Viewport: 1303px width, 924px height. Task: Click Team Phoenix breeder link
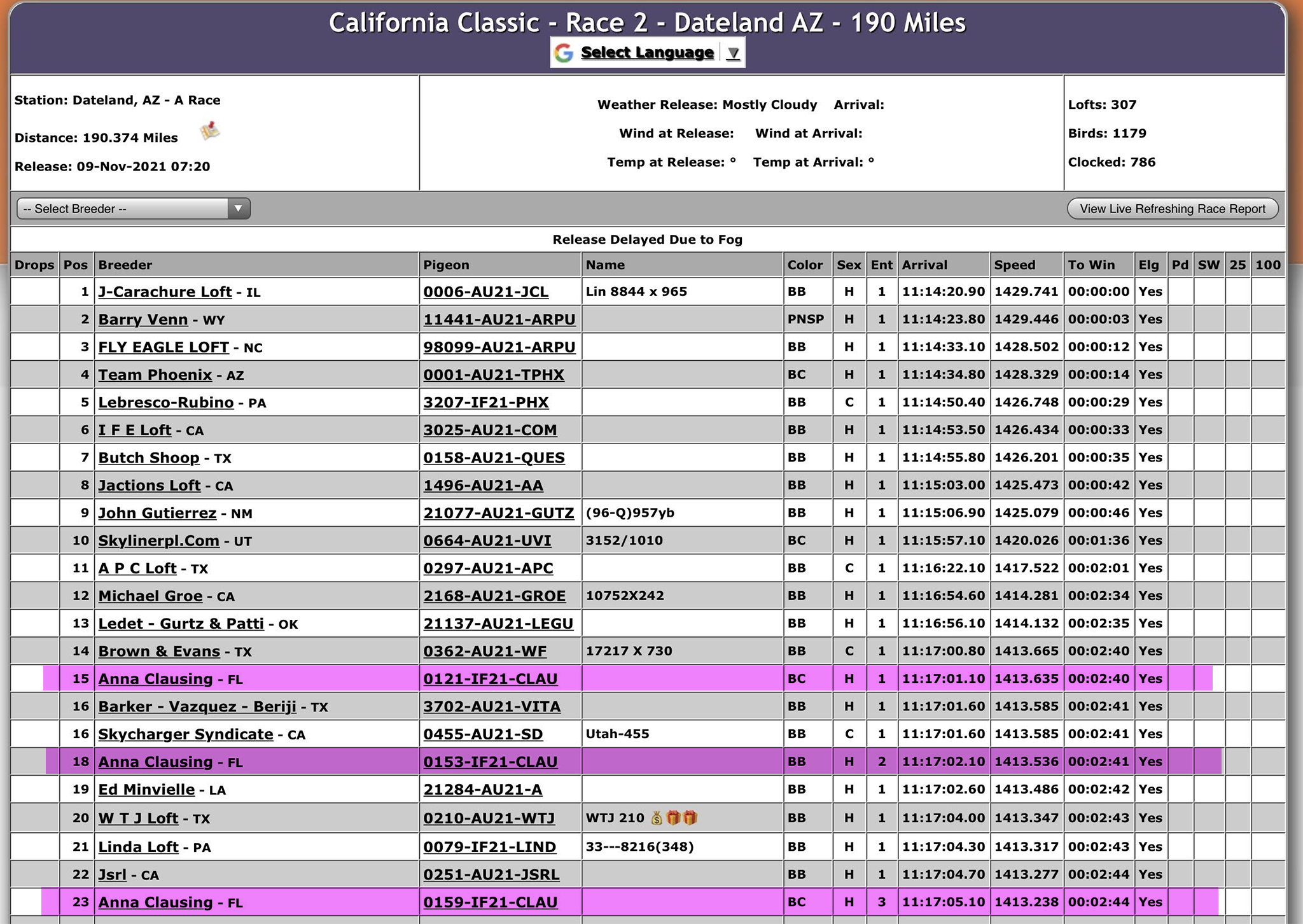155,375
